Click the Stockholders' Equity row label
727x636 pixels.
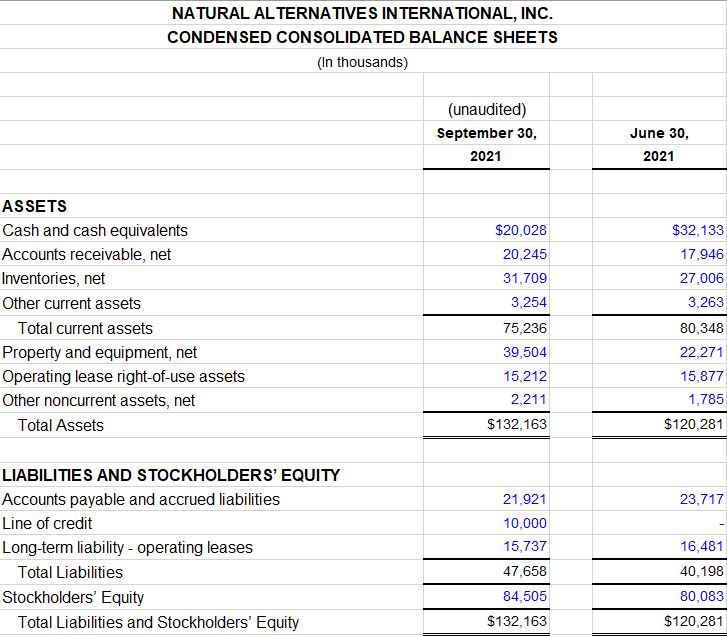[x=73, y=598]
